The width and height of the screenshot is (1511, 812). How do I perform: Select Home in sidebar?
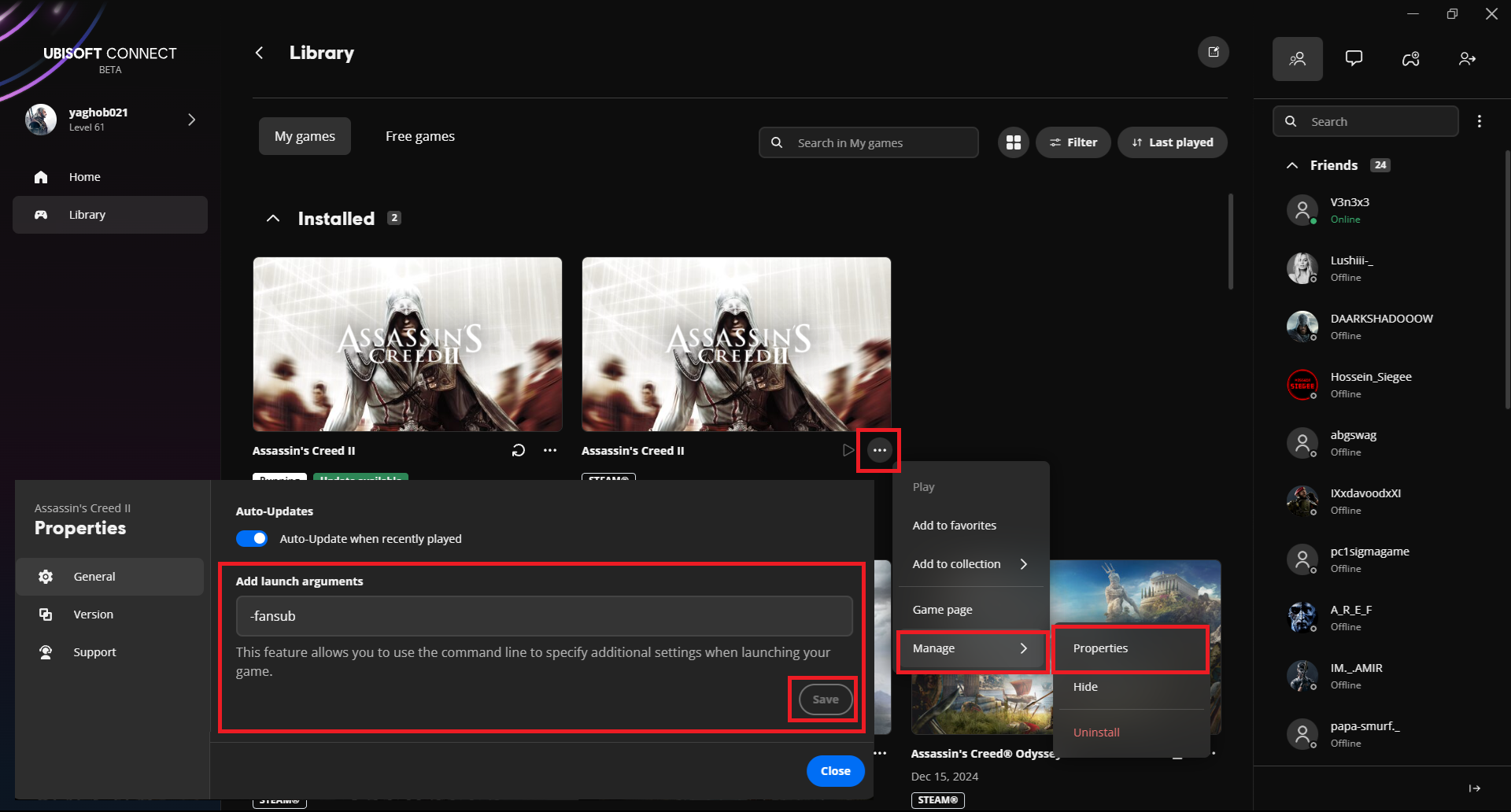[x=110, y=177]
